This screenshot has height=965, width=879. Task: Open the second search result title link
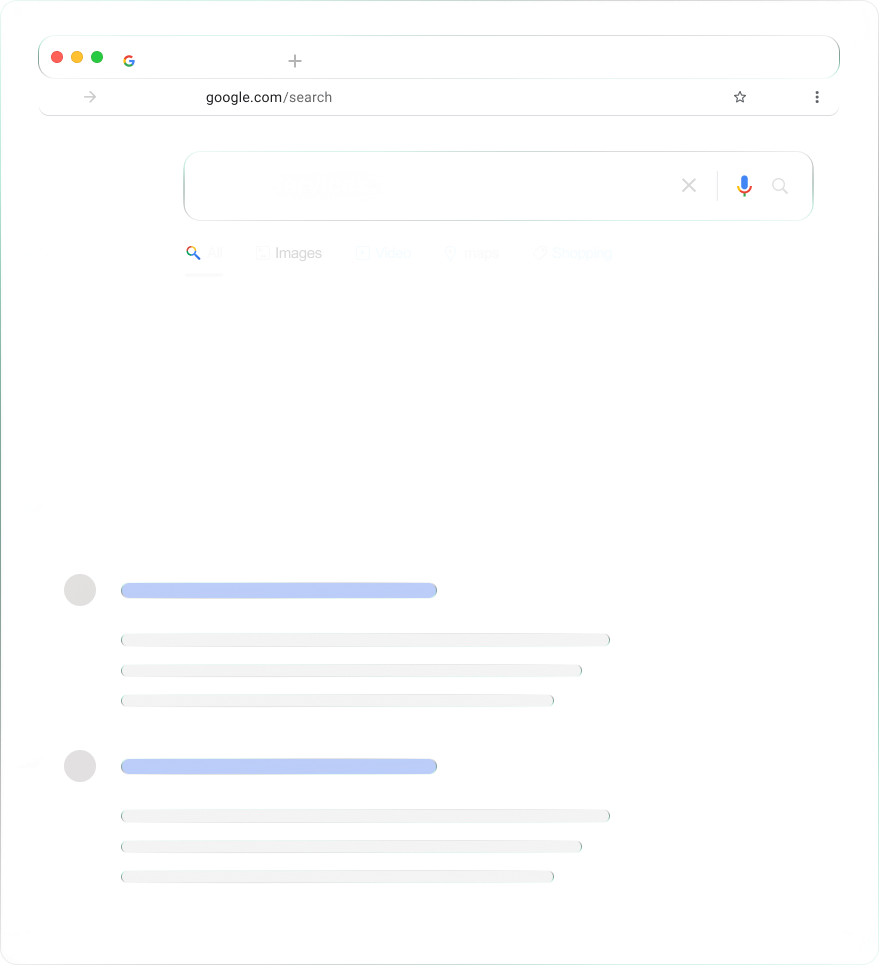(278, 766)
